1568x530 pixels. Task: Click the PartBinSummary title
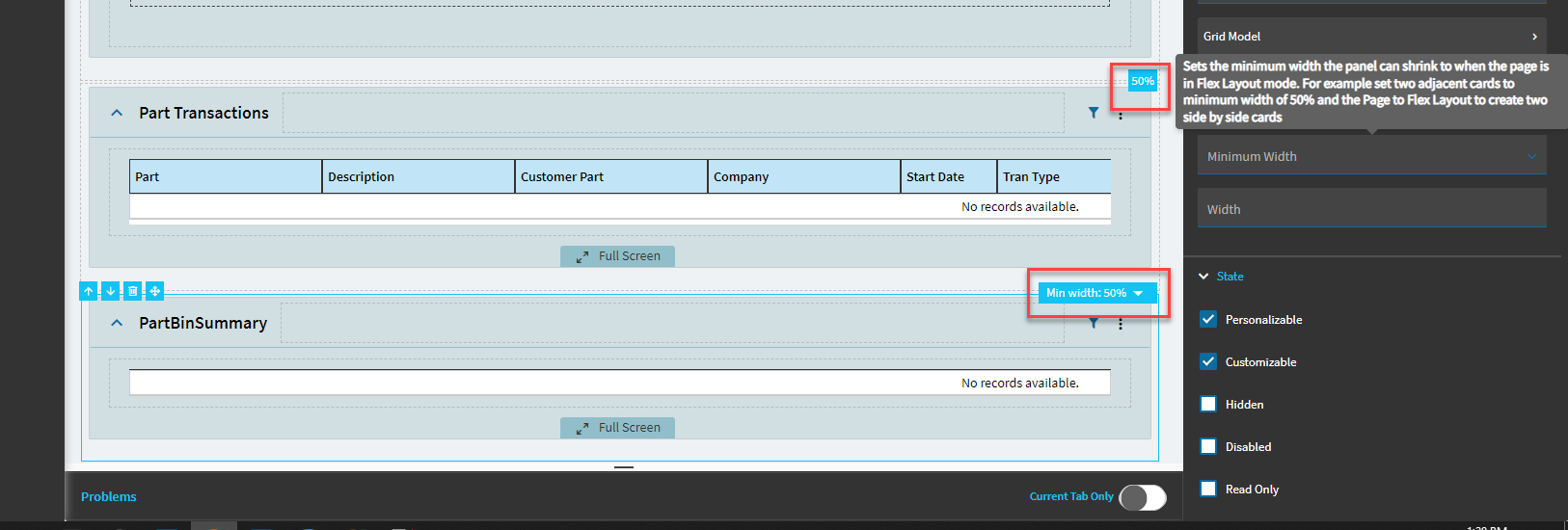click(203, 323)
